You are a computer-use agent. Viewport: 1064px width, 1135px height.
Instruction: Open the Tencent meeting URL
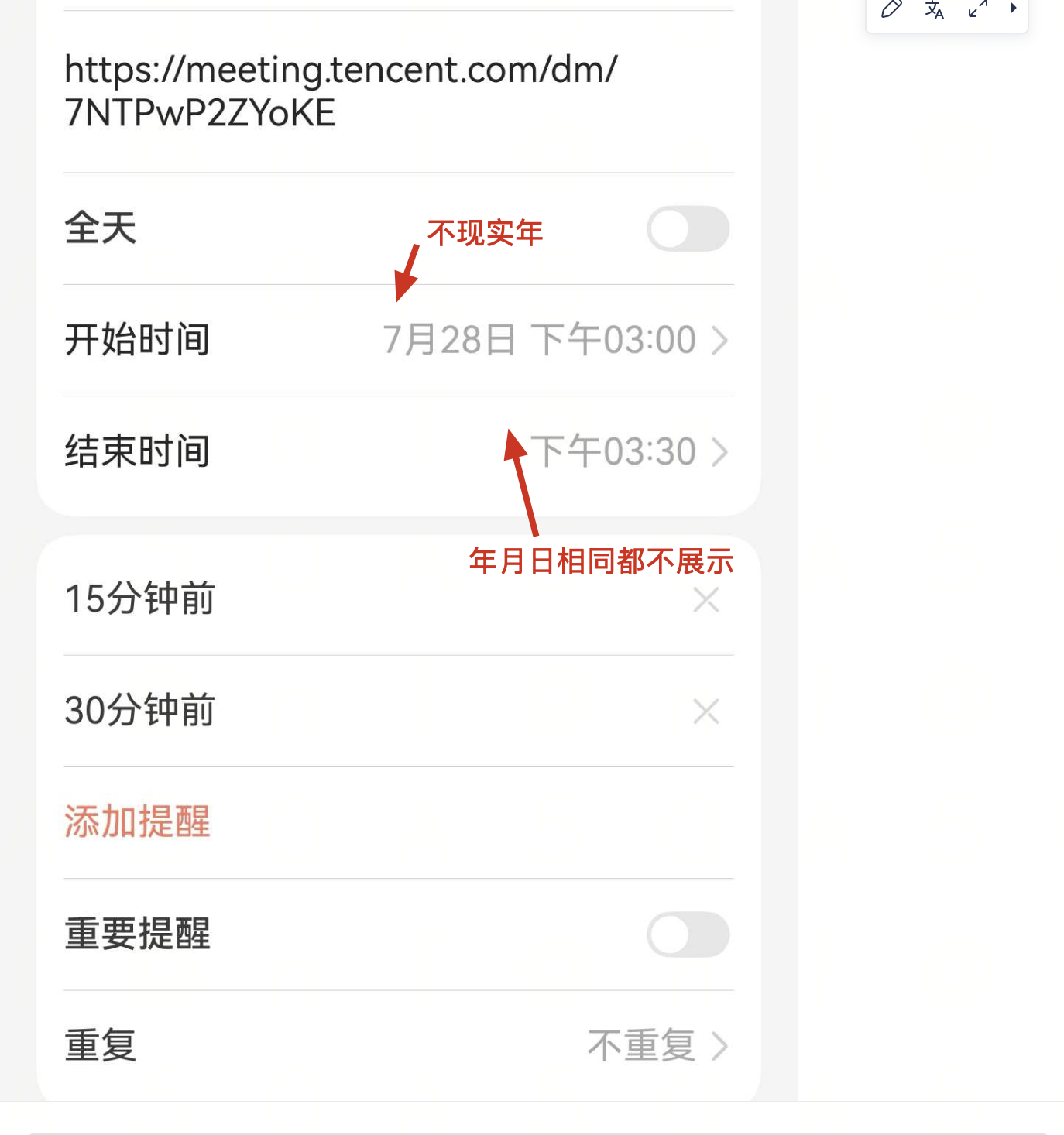(341, 91)
